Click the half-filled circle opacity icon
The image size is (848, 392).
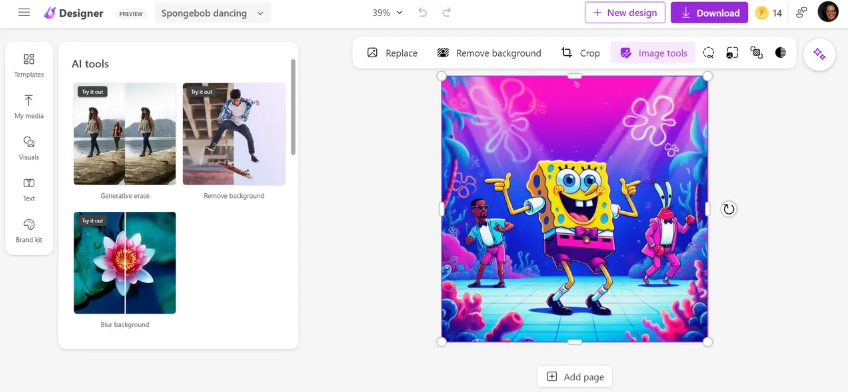(780, 52)
